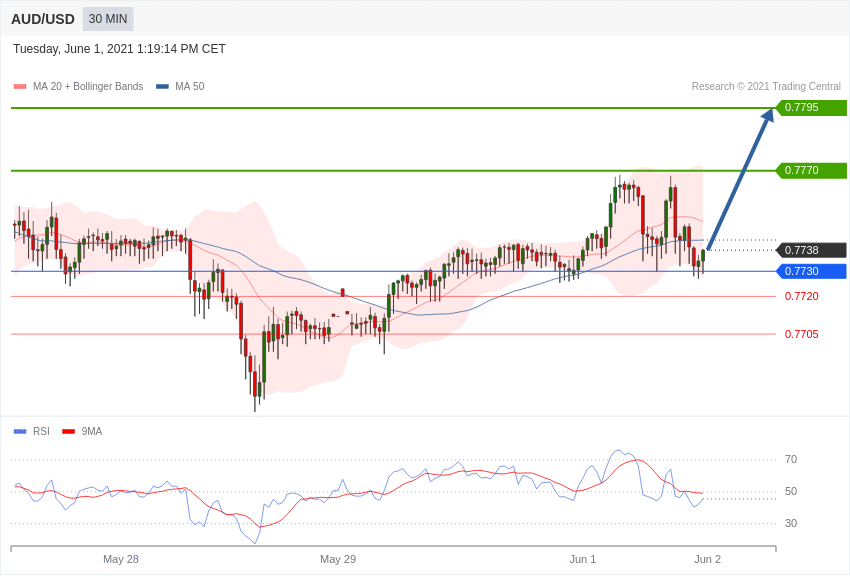Click the 9MA legend label
Image resolution: width=850 pixels, height=576 pixels.
(92, 431)
